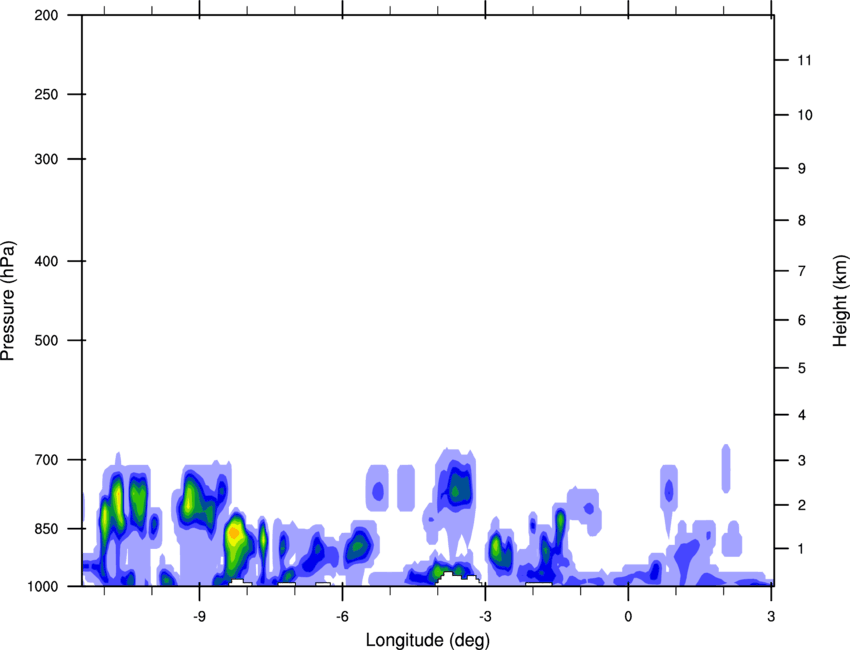The width and height of the screenshot is (850, 650).
Task: Click the 2 km height label
Action: [802, 505]
